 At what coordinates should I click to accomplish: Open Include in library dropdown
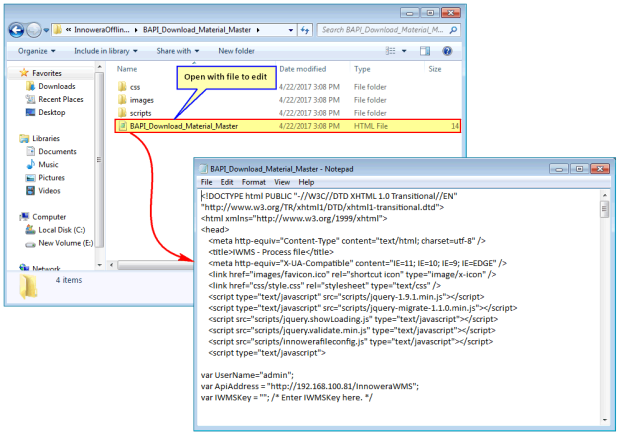point(106,51)
